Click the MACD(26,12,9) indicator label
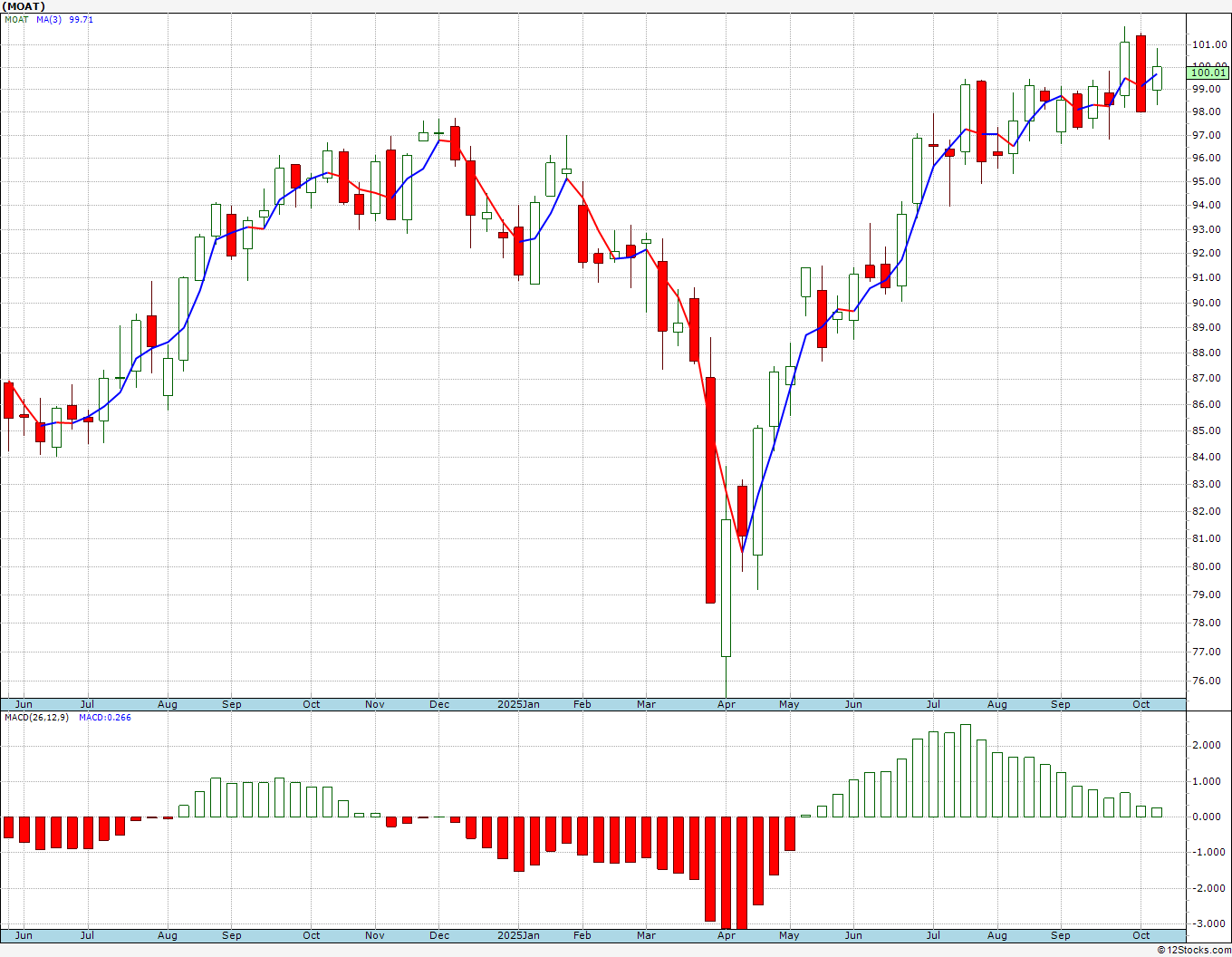The width and height of the screenshot is (1232, 957). [37, 718]
